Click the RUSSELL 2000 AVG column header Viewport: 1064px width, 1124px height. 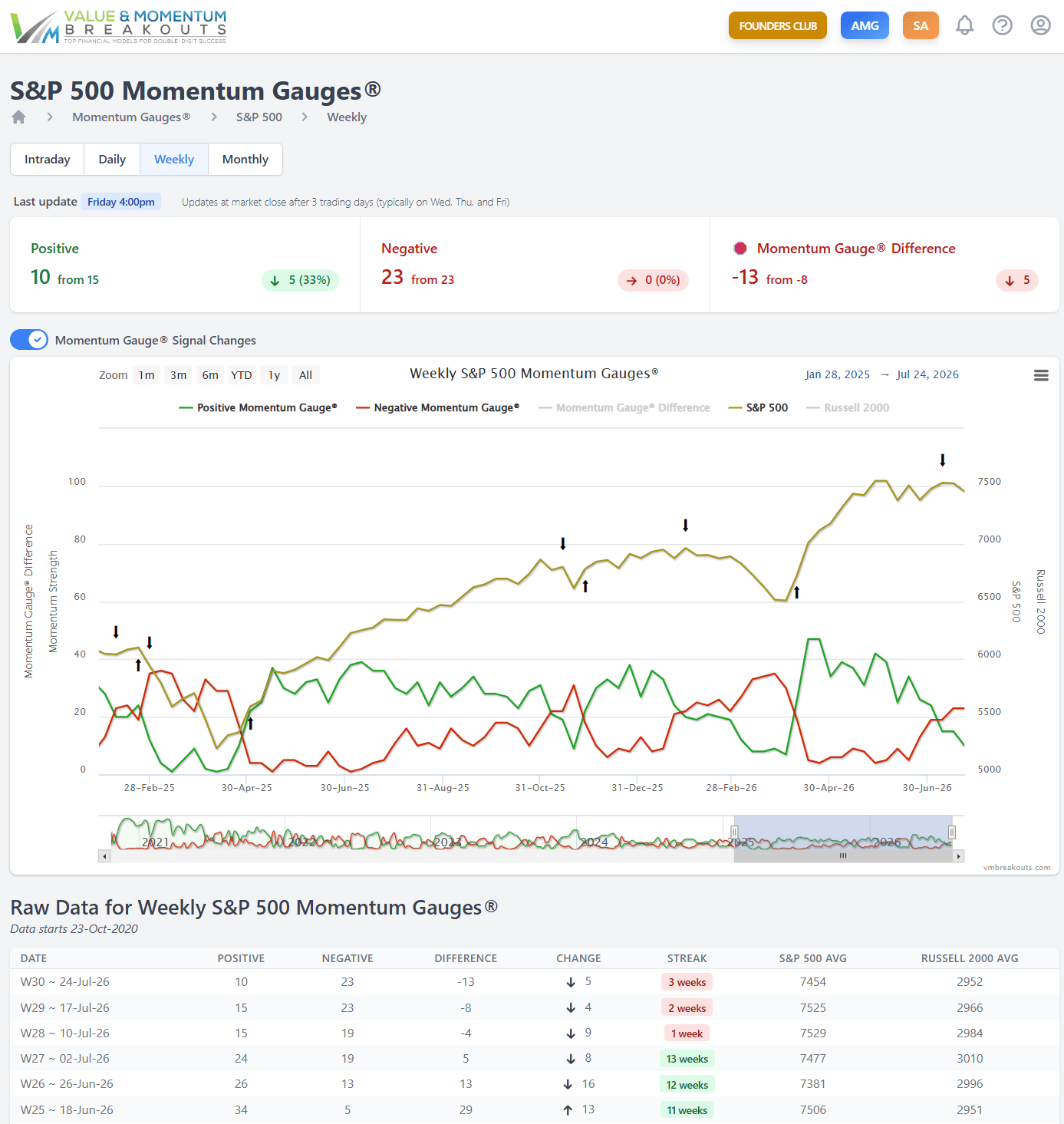point(970,958)
